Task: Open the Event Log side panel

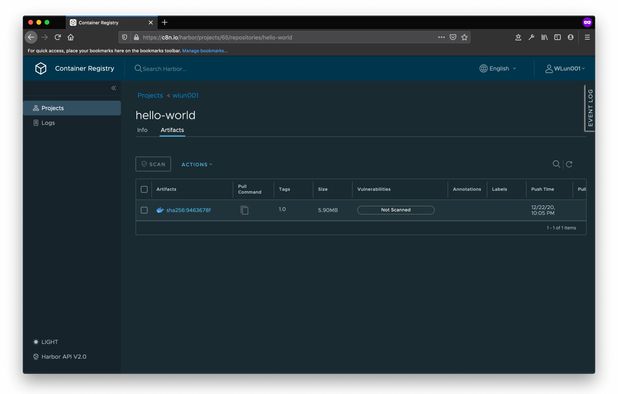Action: tap(590, 108)
